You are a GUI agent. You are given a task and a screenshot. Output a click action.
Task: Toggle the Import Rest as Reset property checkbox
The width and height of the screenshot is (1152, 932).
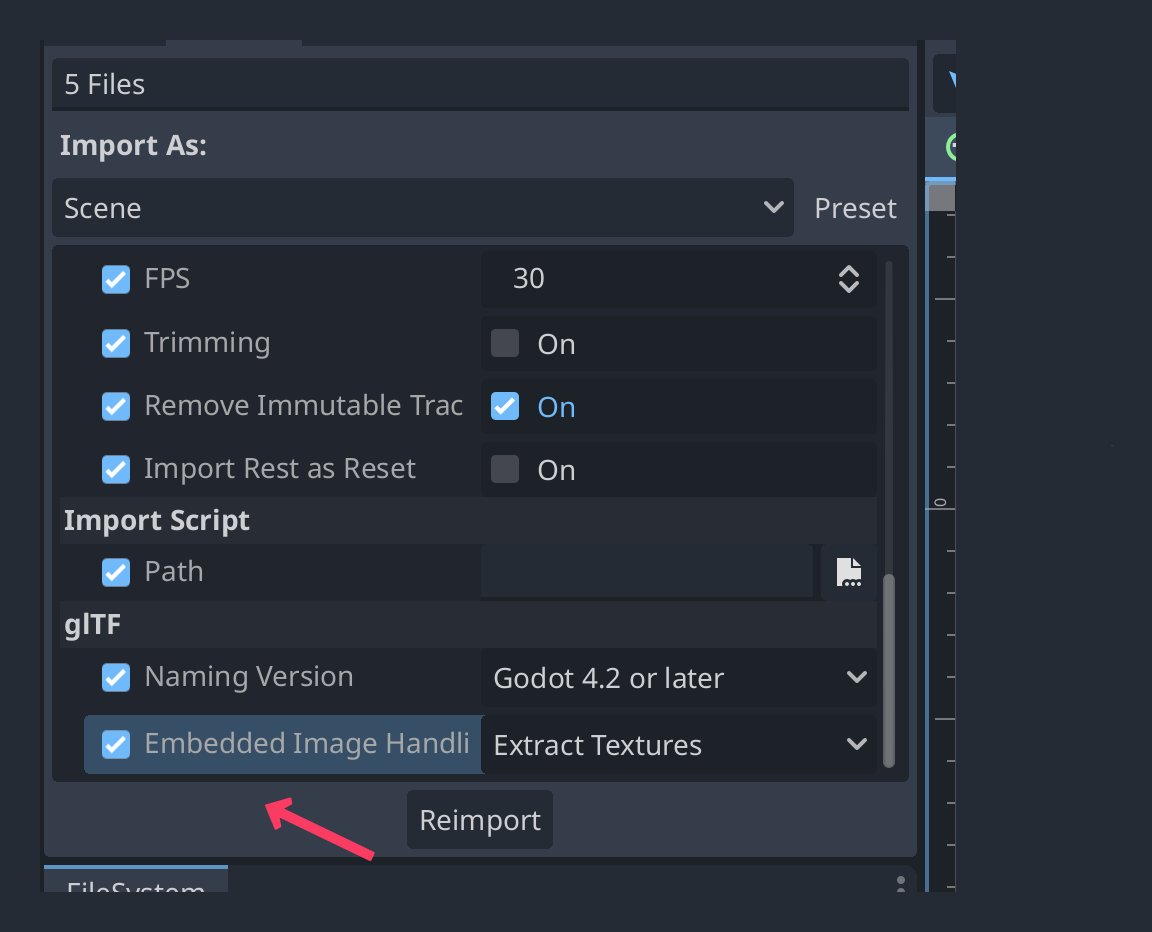[116, 469]
